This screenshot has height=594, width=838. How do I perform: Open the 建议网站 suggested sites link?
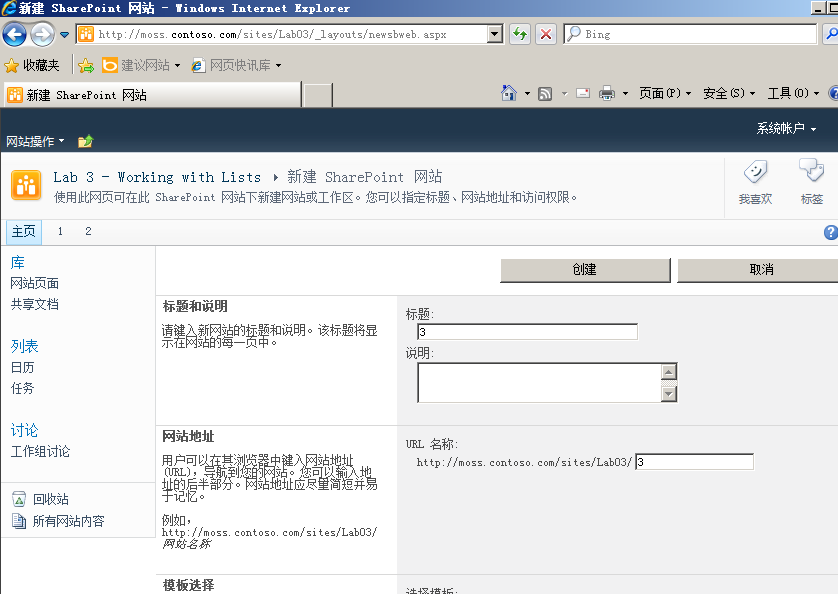[x=141, y=65]
